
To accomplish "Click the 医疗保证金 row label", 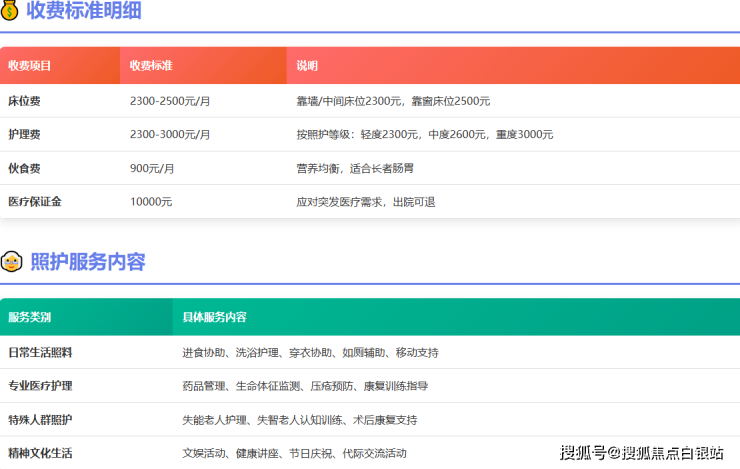I will click(x=35, y=201).
